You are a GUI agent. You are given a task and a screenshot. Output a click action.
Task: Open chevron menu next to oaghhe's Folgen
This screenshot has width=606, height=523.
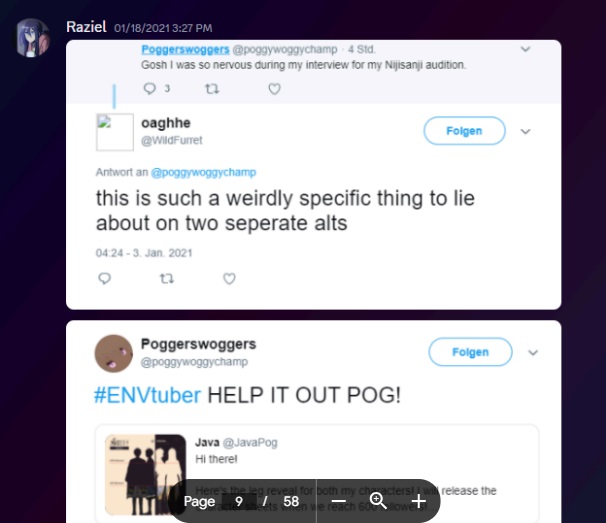(525, 131)
